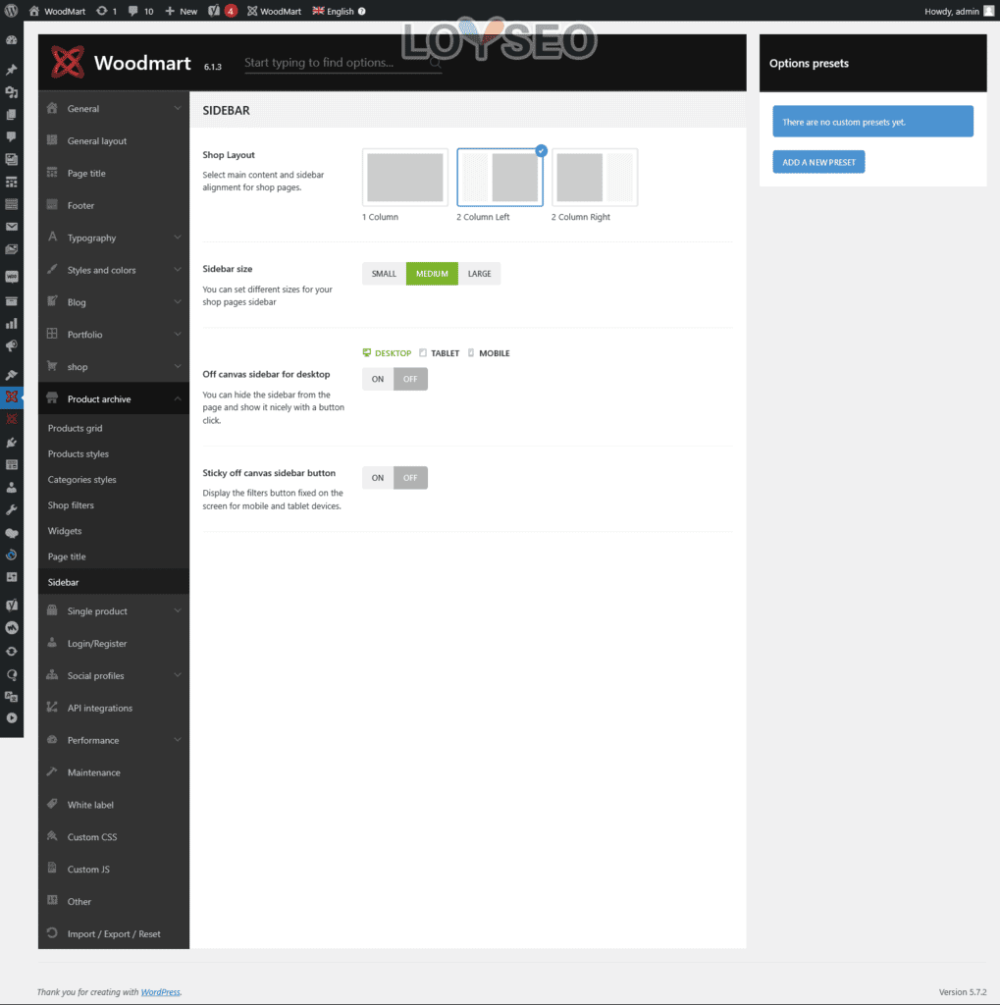Focus the options search field
1000x1005 pixels.
(x=343, y=63)
